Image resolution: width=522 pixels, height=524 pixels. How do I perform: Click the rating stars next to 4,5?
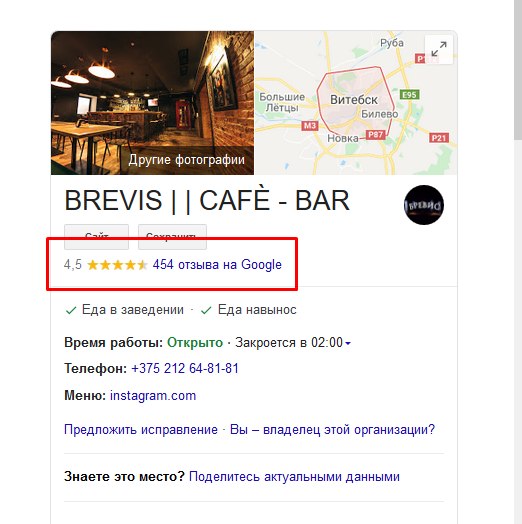pos(117,265)
